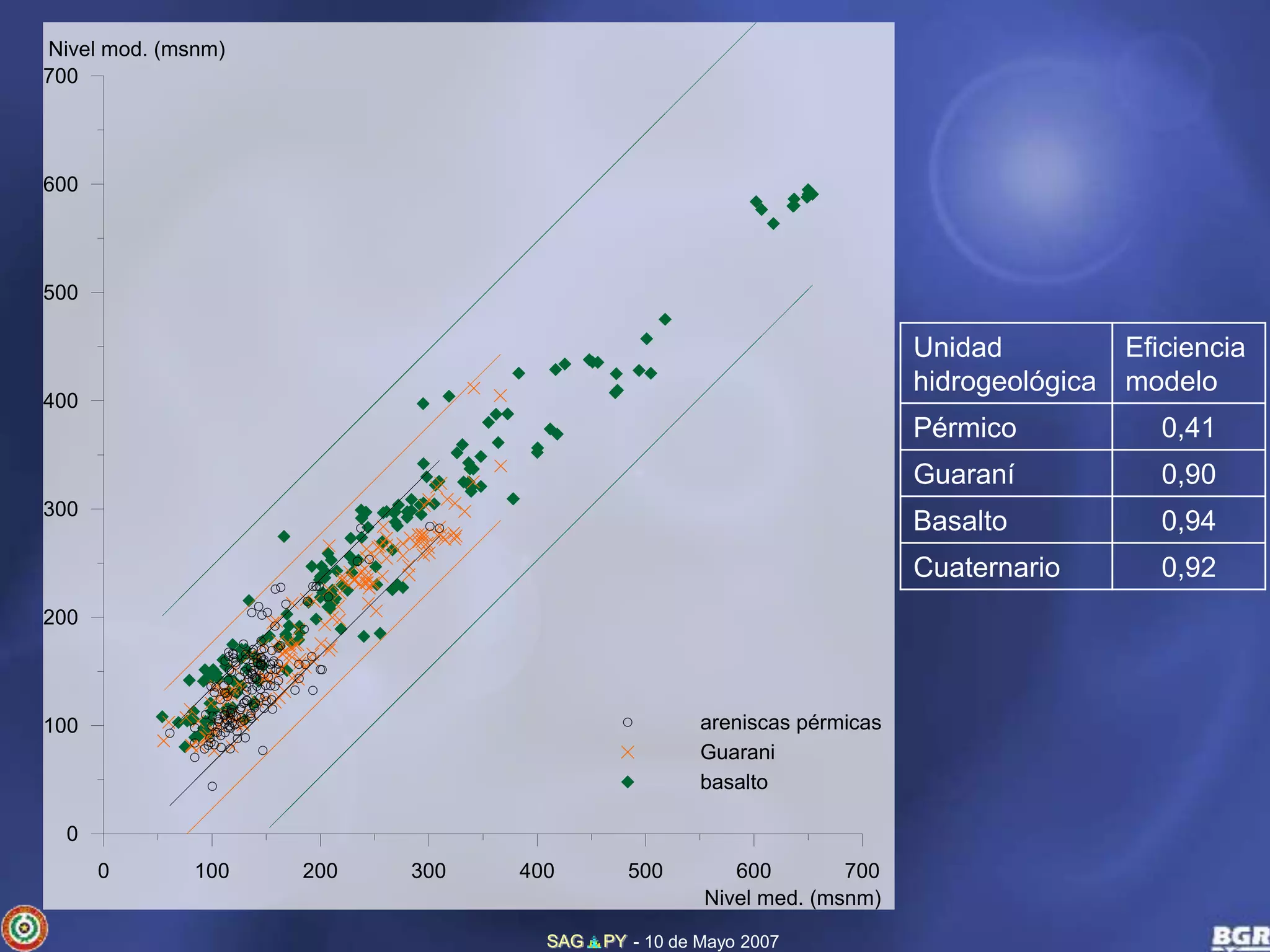Click the Eficiencia modelo column header
Viewport: 1270px width, 952px height.
click(1185, 364)
